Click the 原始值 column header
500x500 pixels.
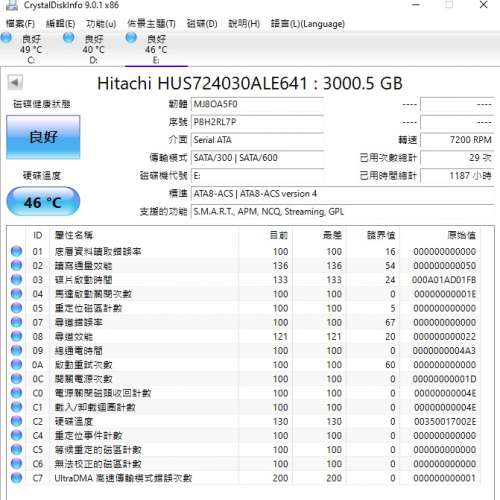[x=440, y=235]
